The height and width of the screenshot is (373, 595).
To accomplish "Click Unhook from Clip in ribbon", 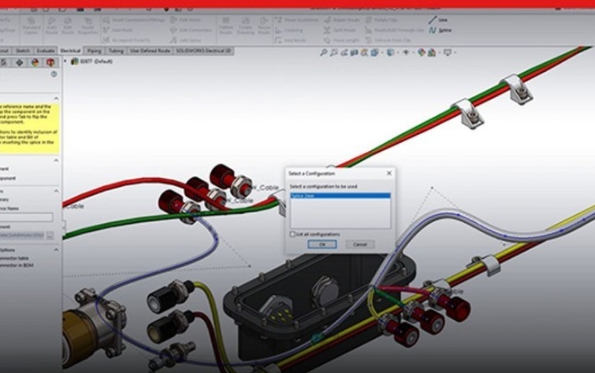I will click(x=388, y=40).
